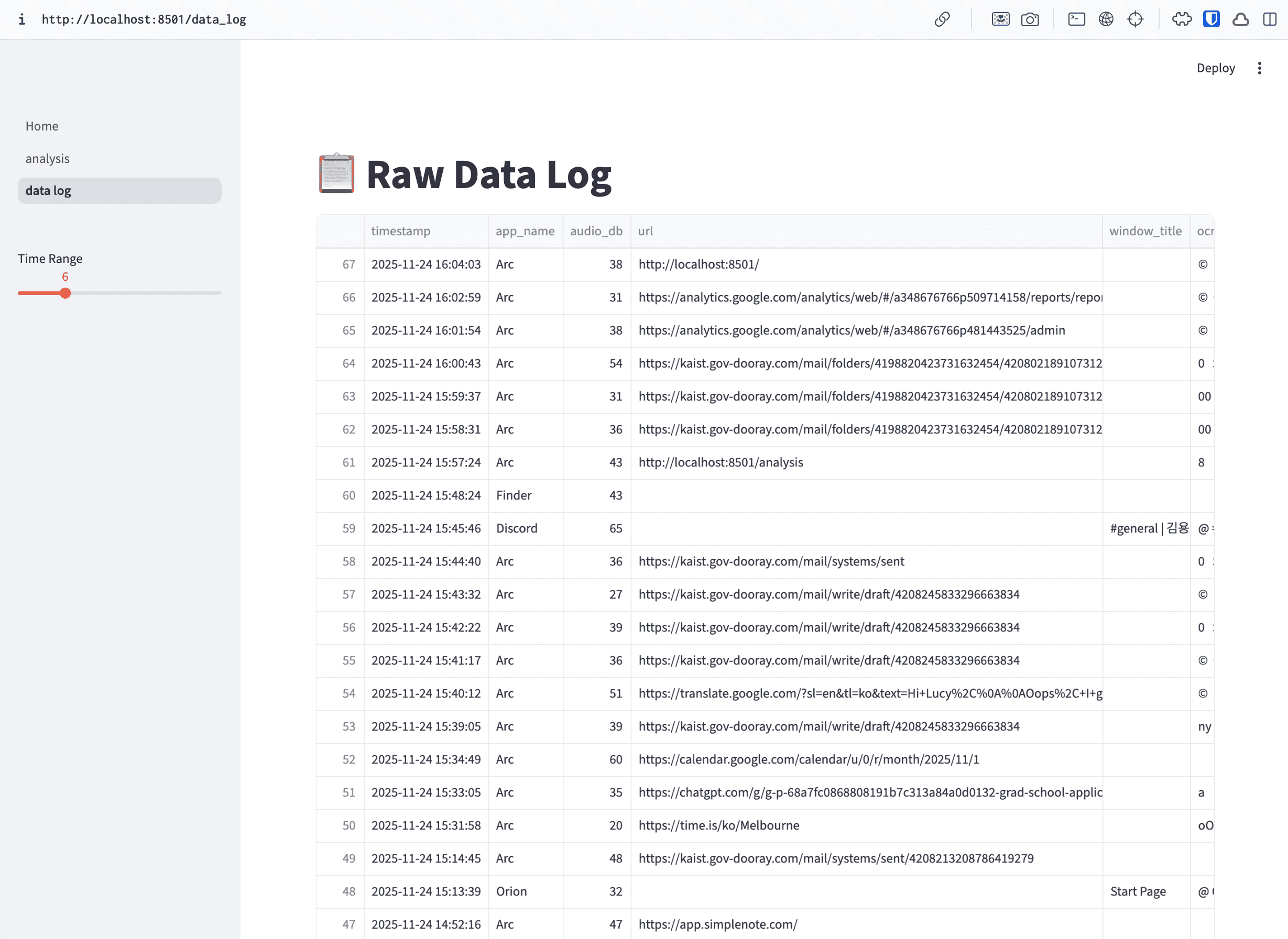Click the globe network icon
Screen dimensions: 1288x939
tap(1106, 19)
